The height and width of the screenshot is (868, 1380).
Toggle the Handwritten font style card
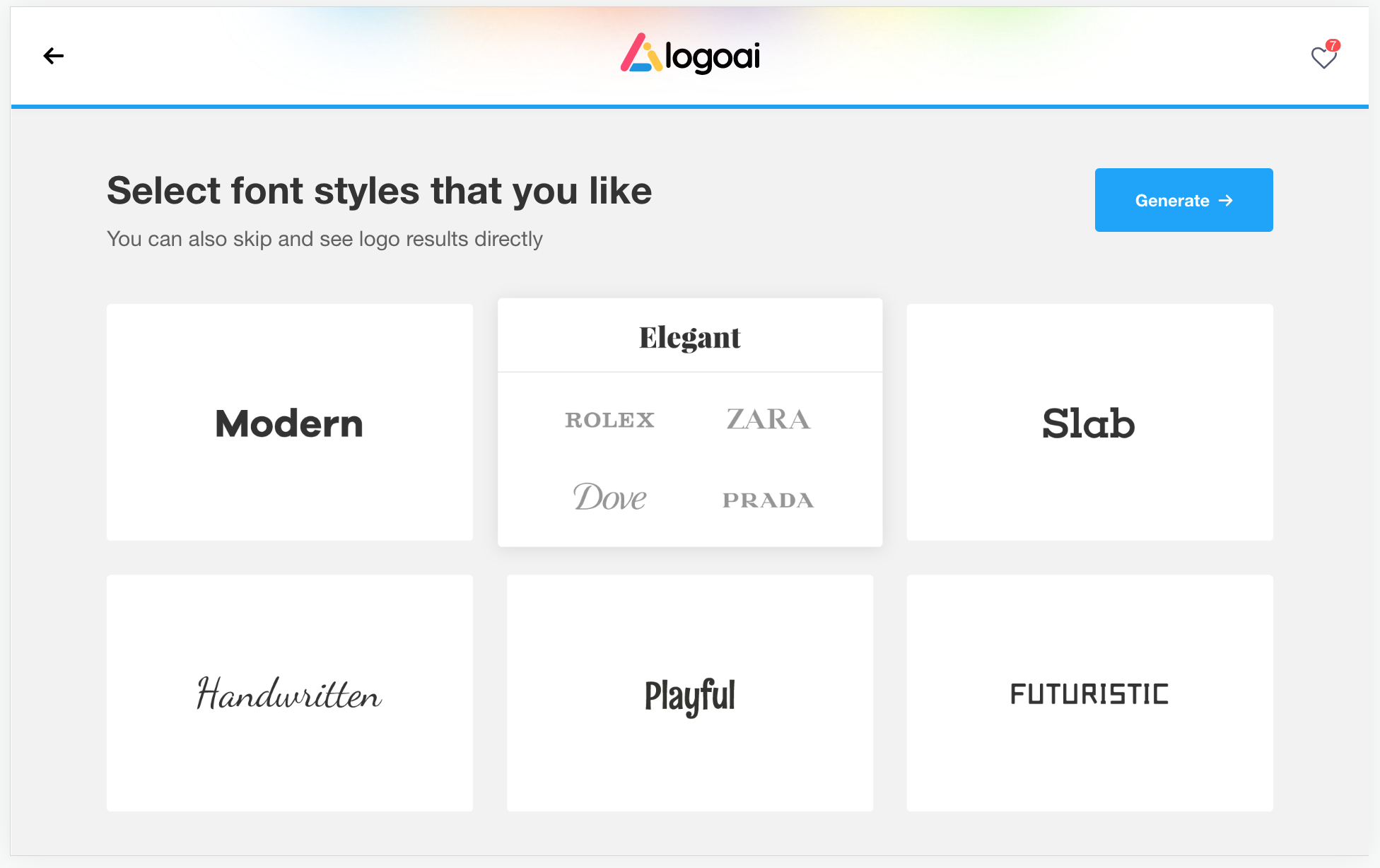pos(290,693)
